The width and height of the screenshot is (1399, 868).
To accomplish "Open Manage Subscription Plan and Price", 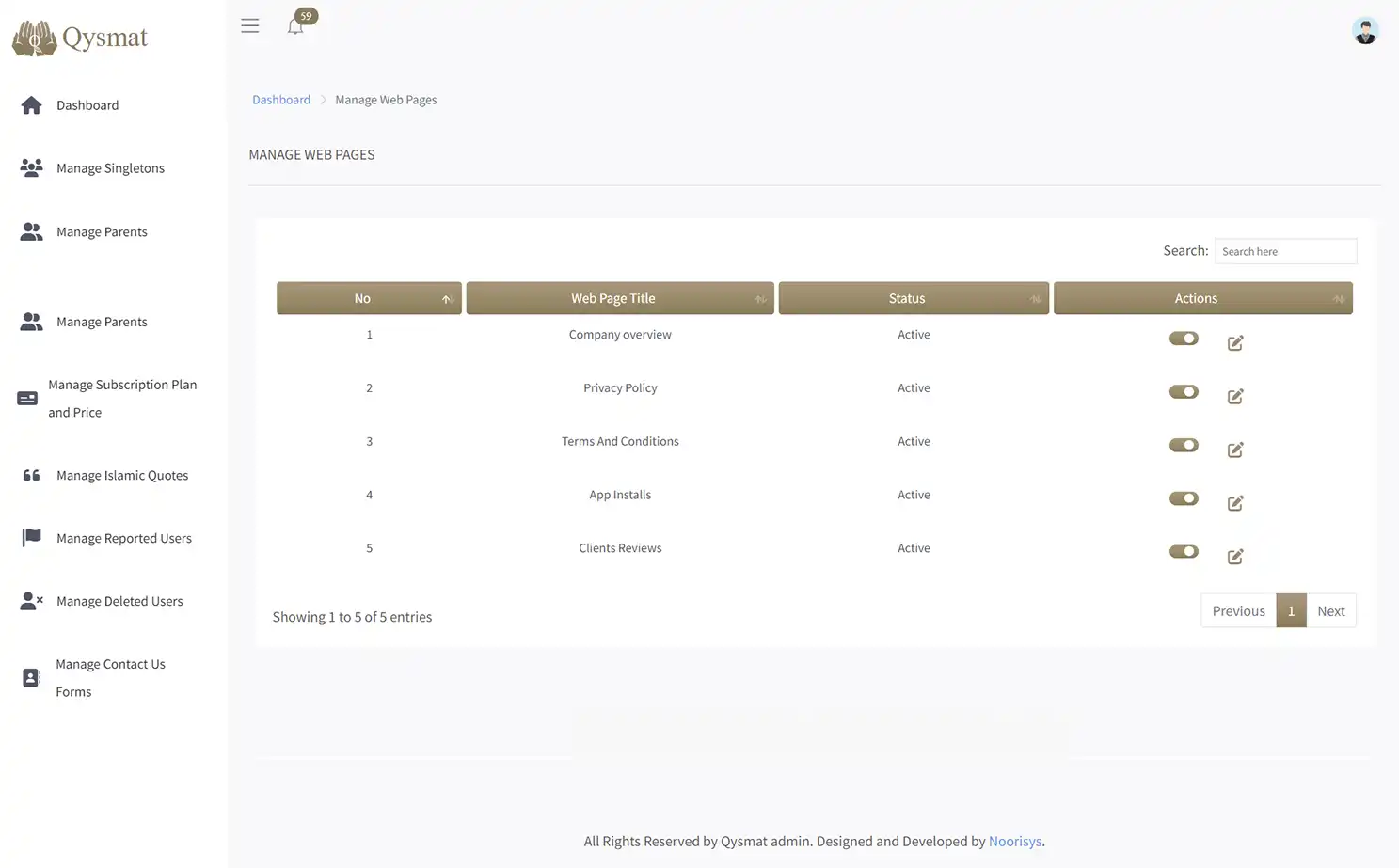I will pos(122,398).
